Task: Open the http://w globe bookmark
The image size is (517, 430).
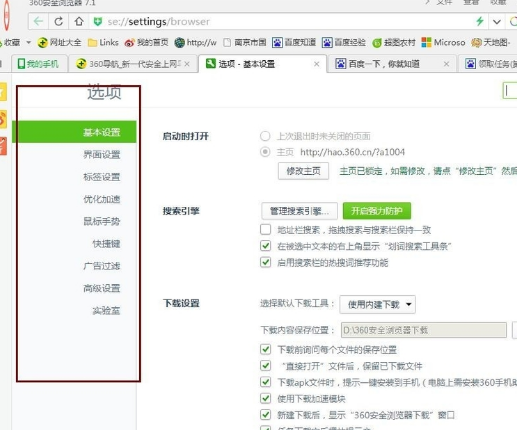Action: pyautogui.click(x=196, y=43)
